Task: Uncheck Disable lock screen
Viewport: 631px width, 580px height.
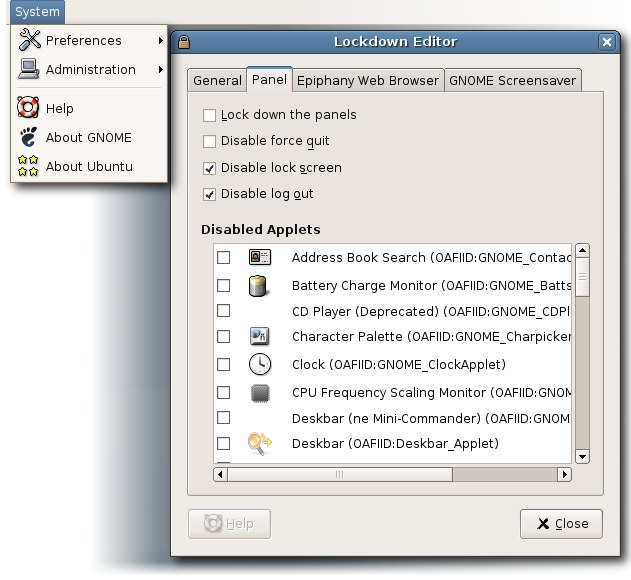Action: (x=210, y=168)
